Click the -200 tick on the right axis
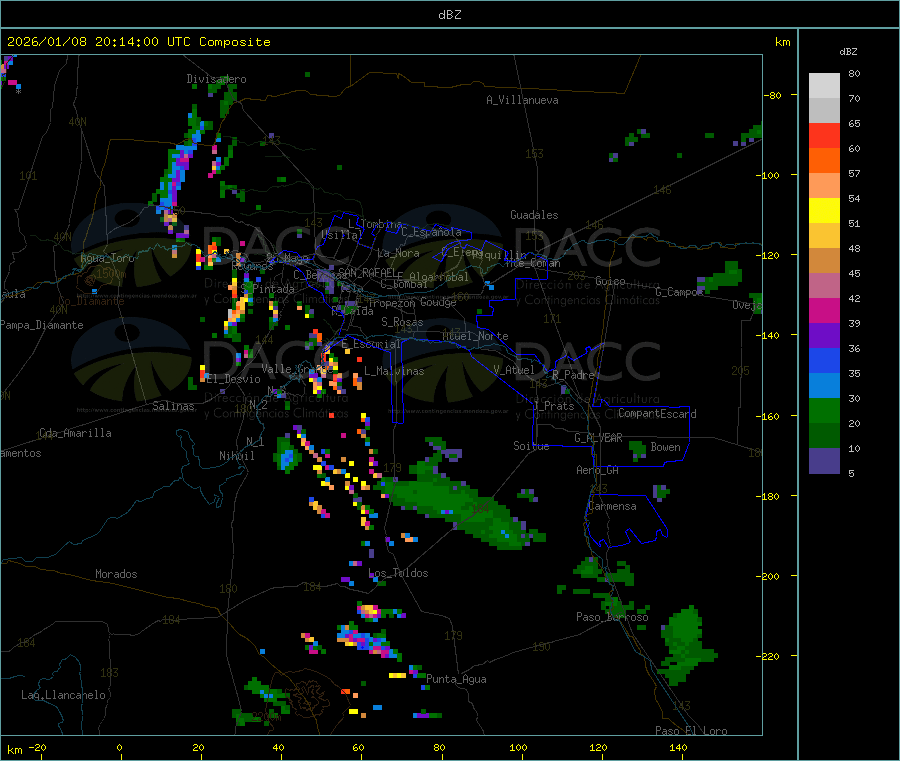This screenshot has width=900, height=761. coord(768,576)
